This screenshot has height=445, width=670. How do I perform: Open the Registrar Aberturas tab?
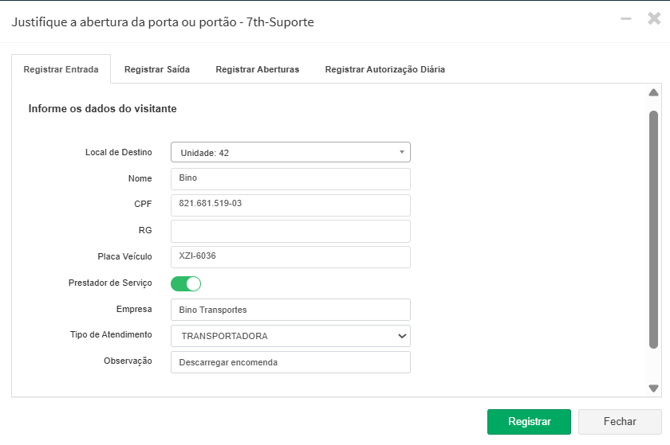click(257, 70)
